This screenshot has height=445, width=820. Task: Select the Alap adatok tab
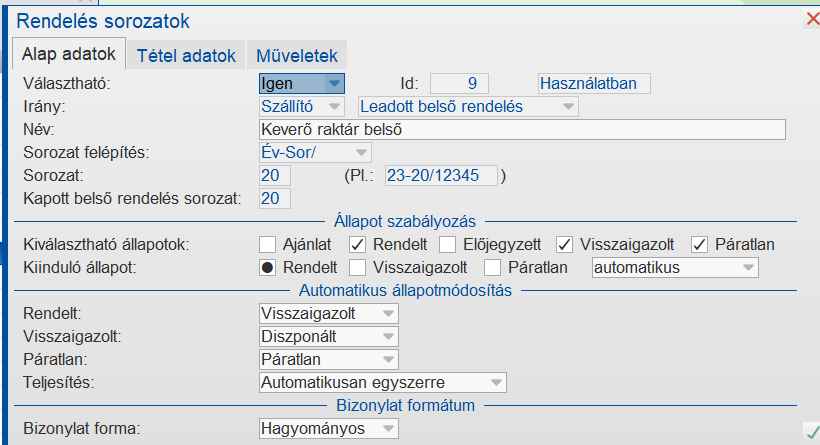[69, 55]
